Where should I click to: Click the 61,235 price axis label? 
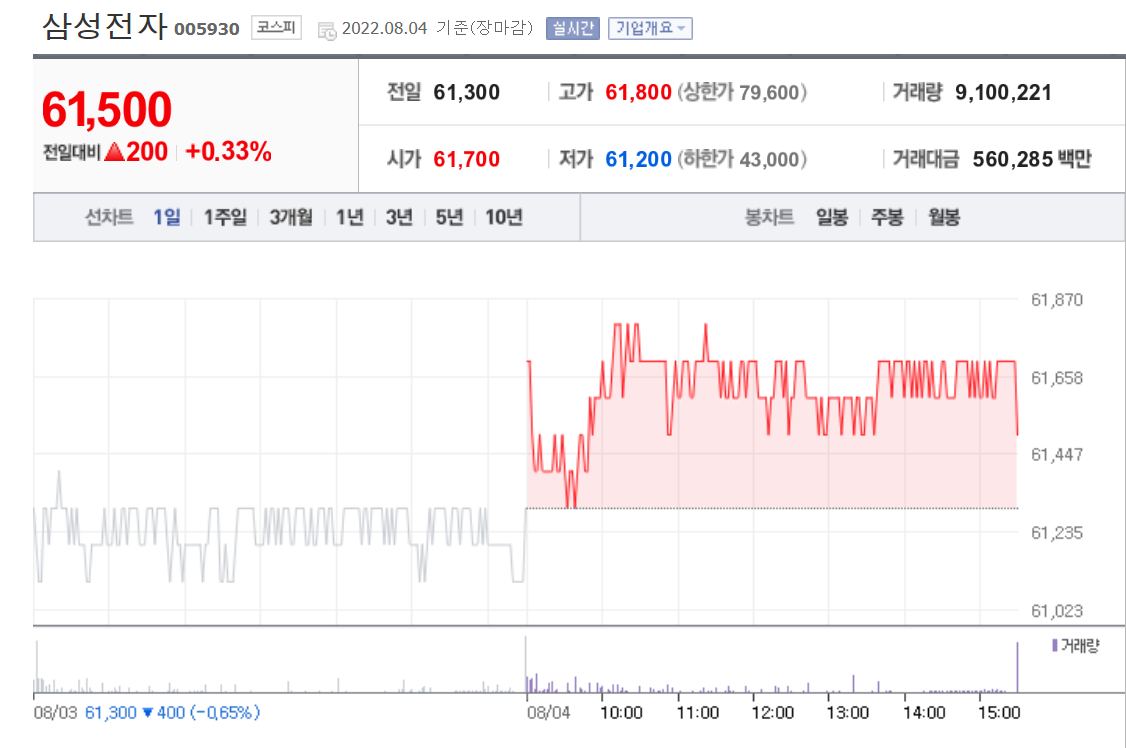pos(1057,533)
